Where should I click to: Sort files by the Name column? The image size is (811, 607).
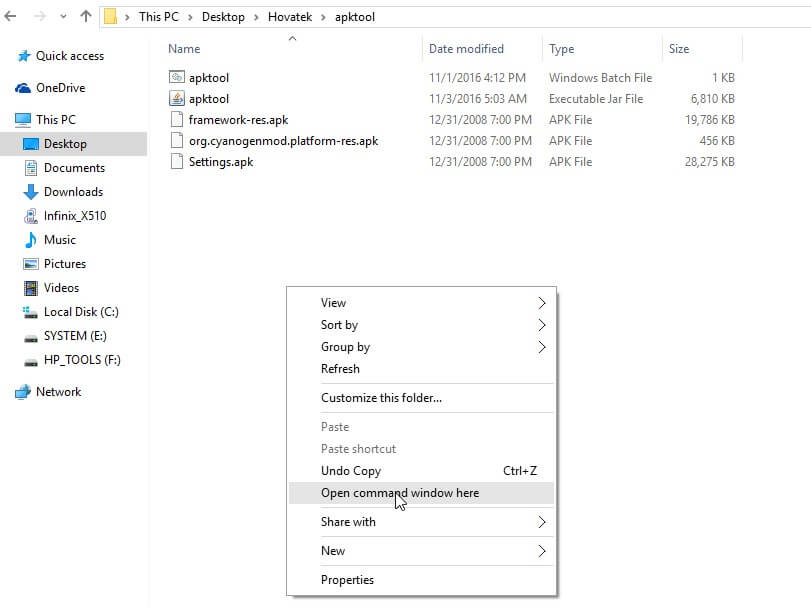pos(184,48)
